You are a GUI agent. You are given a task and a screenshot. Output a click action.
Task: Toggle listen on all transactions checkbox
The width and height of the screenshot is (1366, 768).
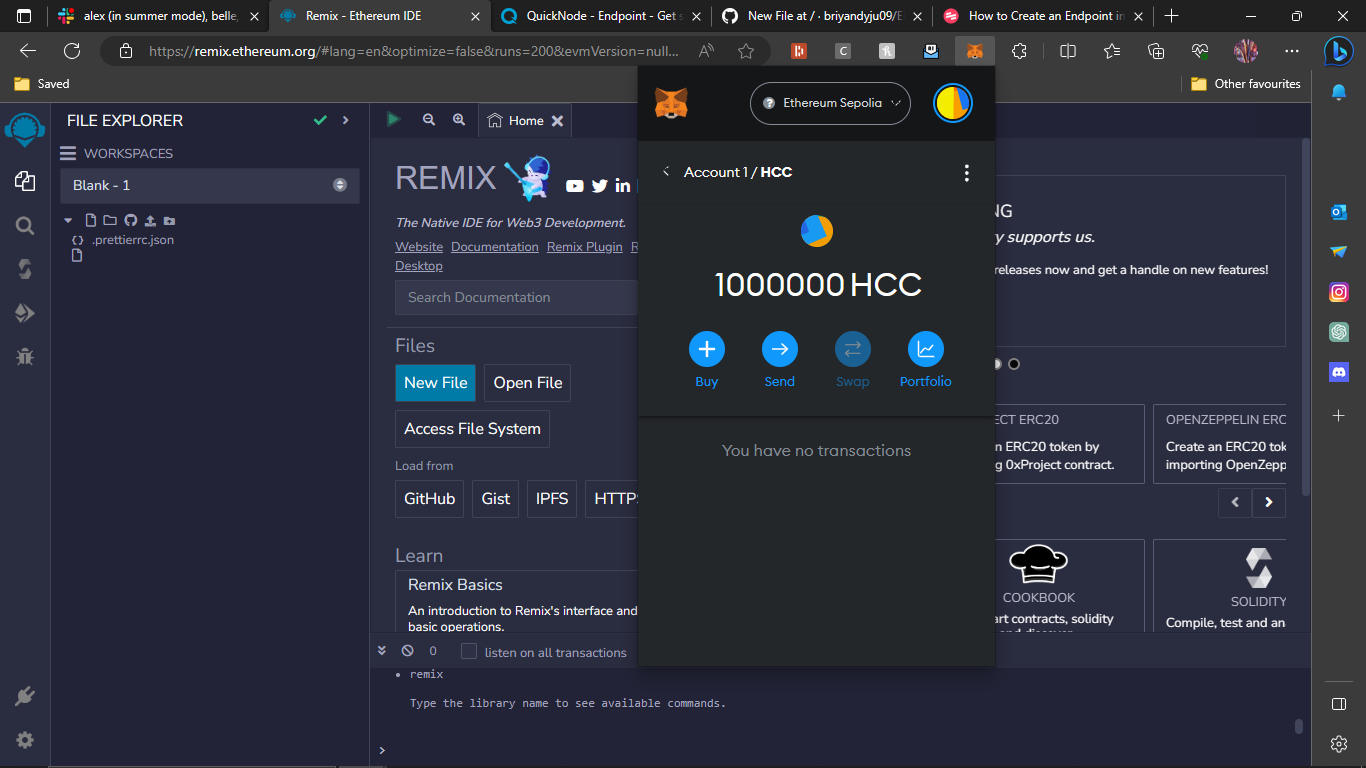[469, 652]
